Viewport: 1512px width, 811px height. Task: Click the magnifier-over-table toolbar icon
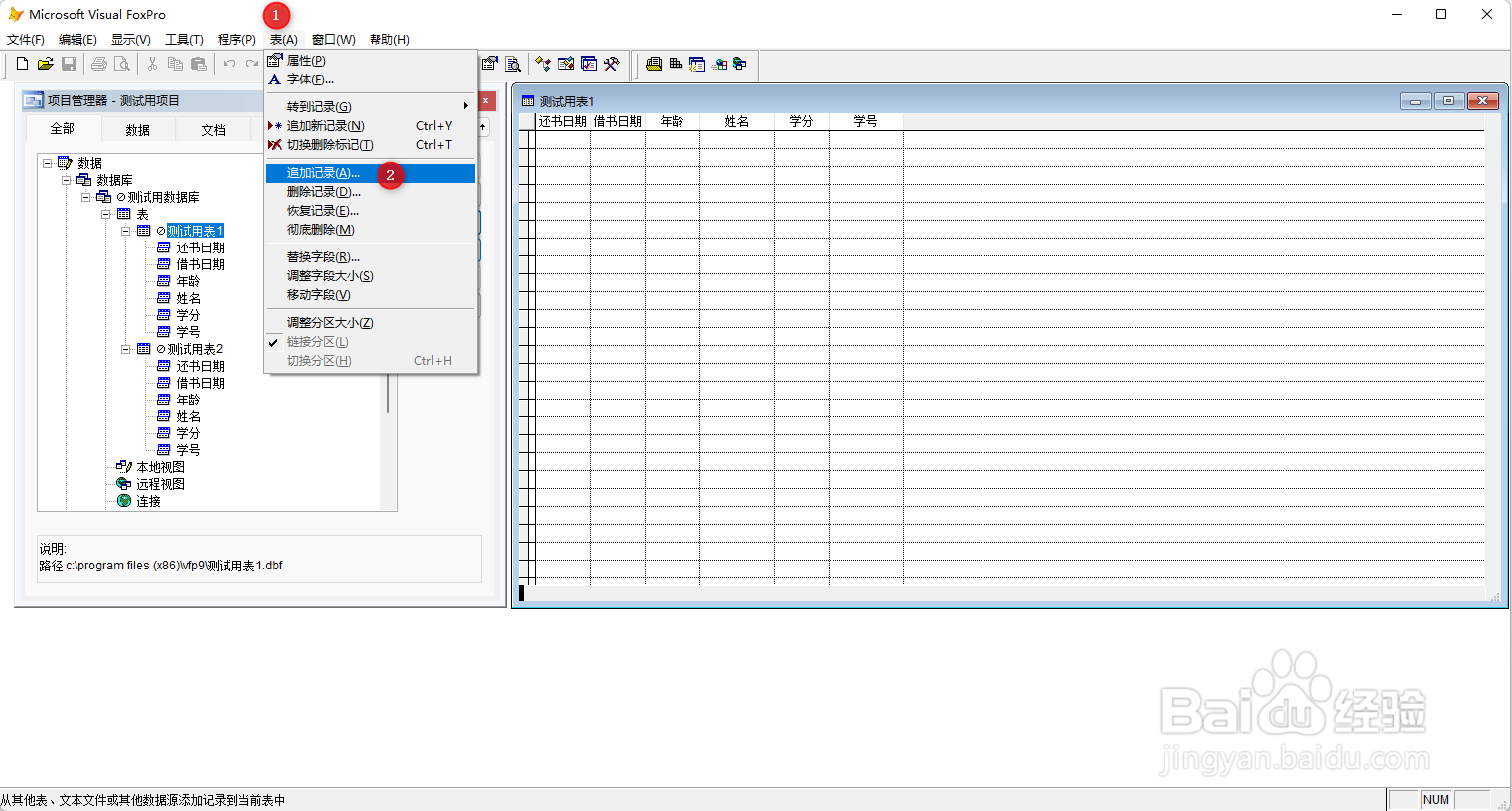click(513, 64)
